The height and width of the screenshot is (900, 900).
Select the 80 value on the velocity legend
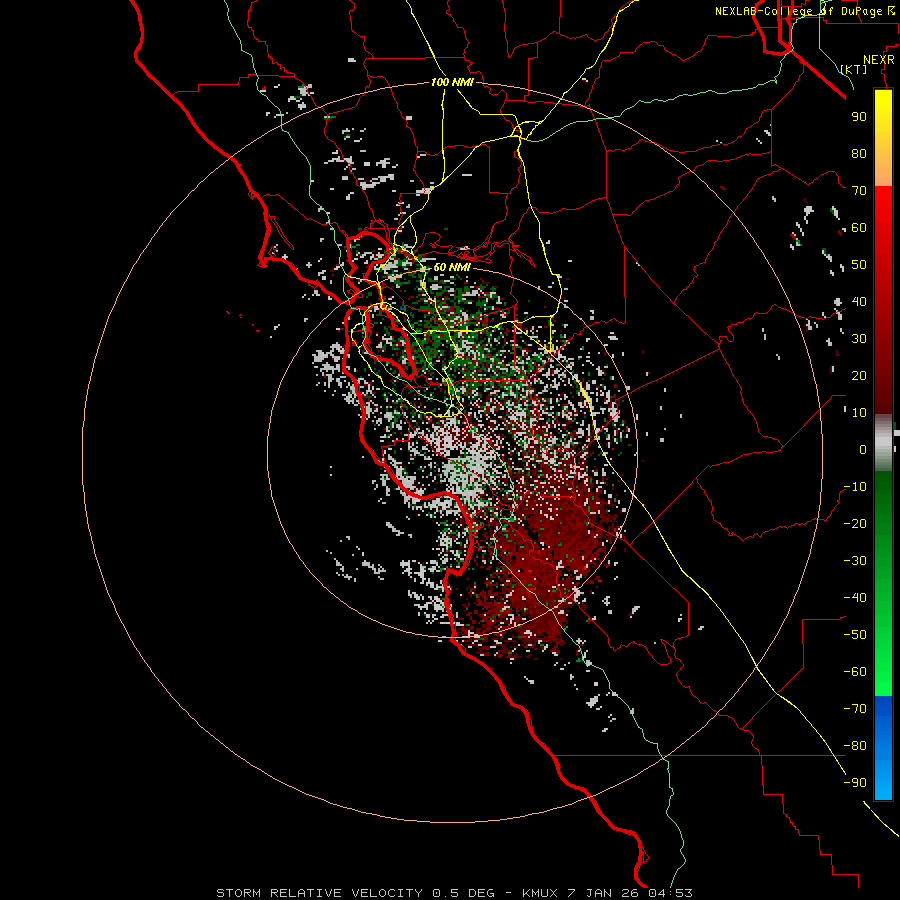(859, 154)
